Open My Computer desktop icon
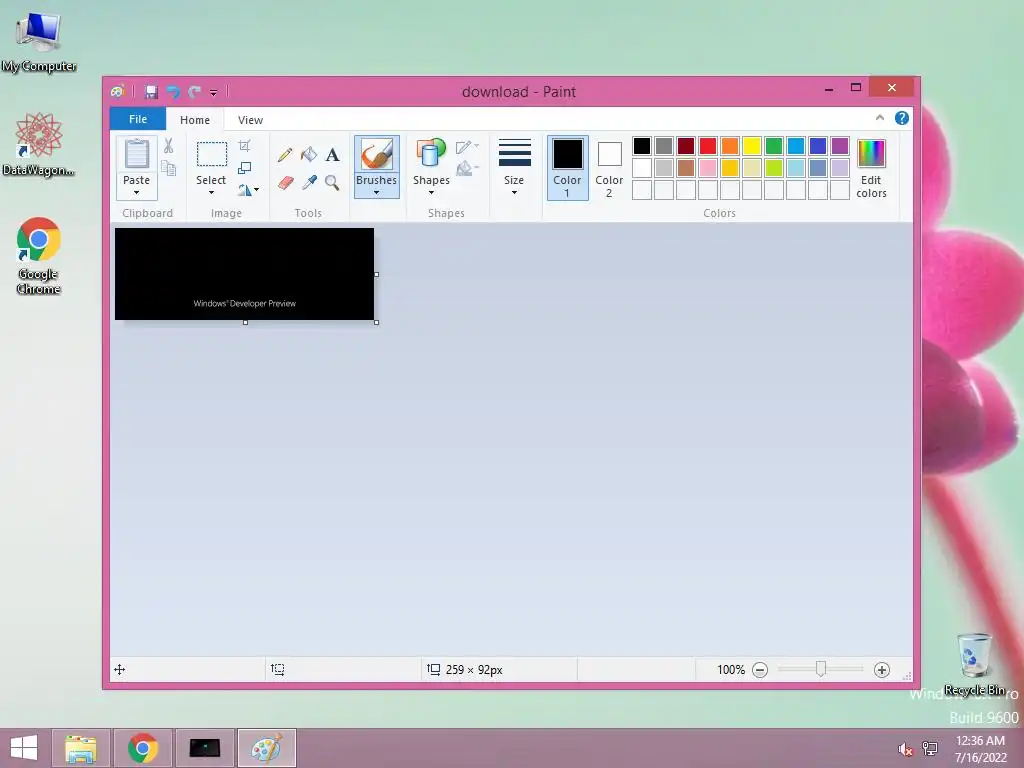Image resolution: width=1024 pixels, height=768 pixels. tap(39, 42)
